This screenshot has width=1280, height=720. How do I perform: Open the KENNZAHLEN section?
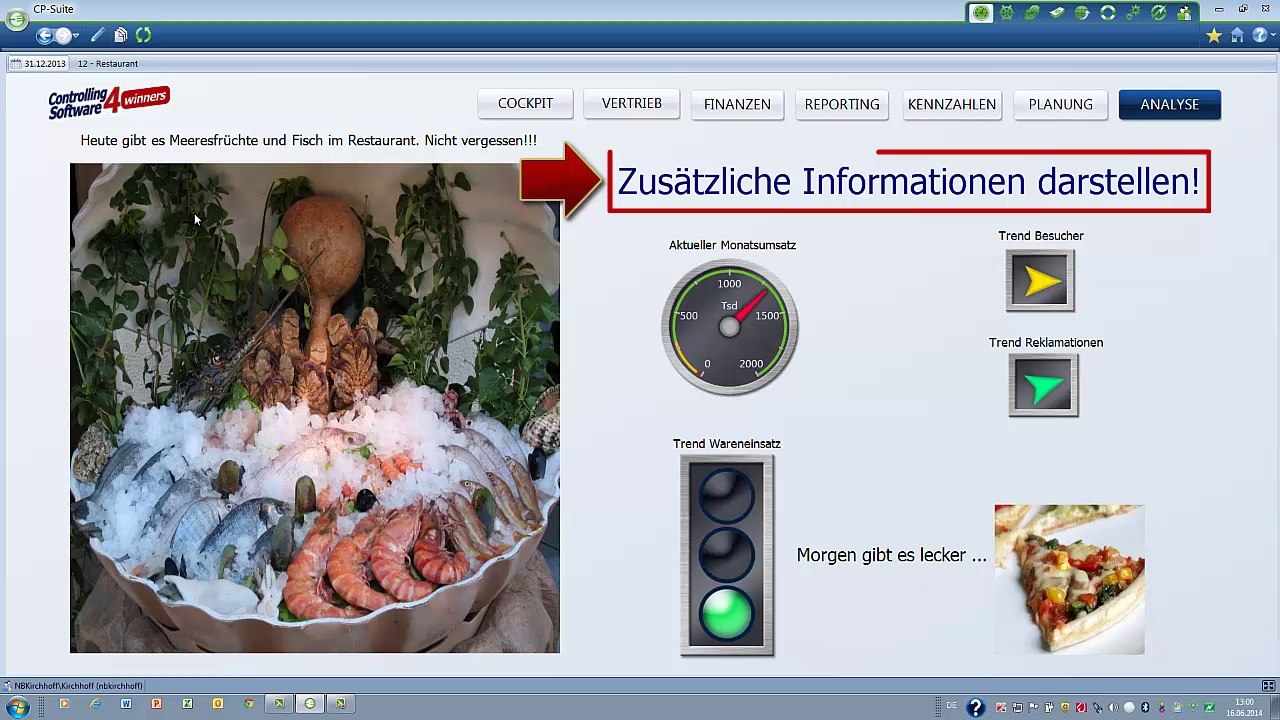point(952,104)
